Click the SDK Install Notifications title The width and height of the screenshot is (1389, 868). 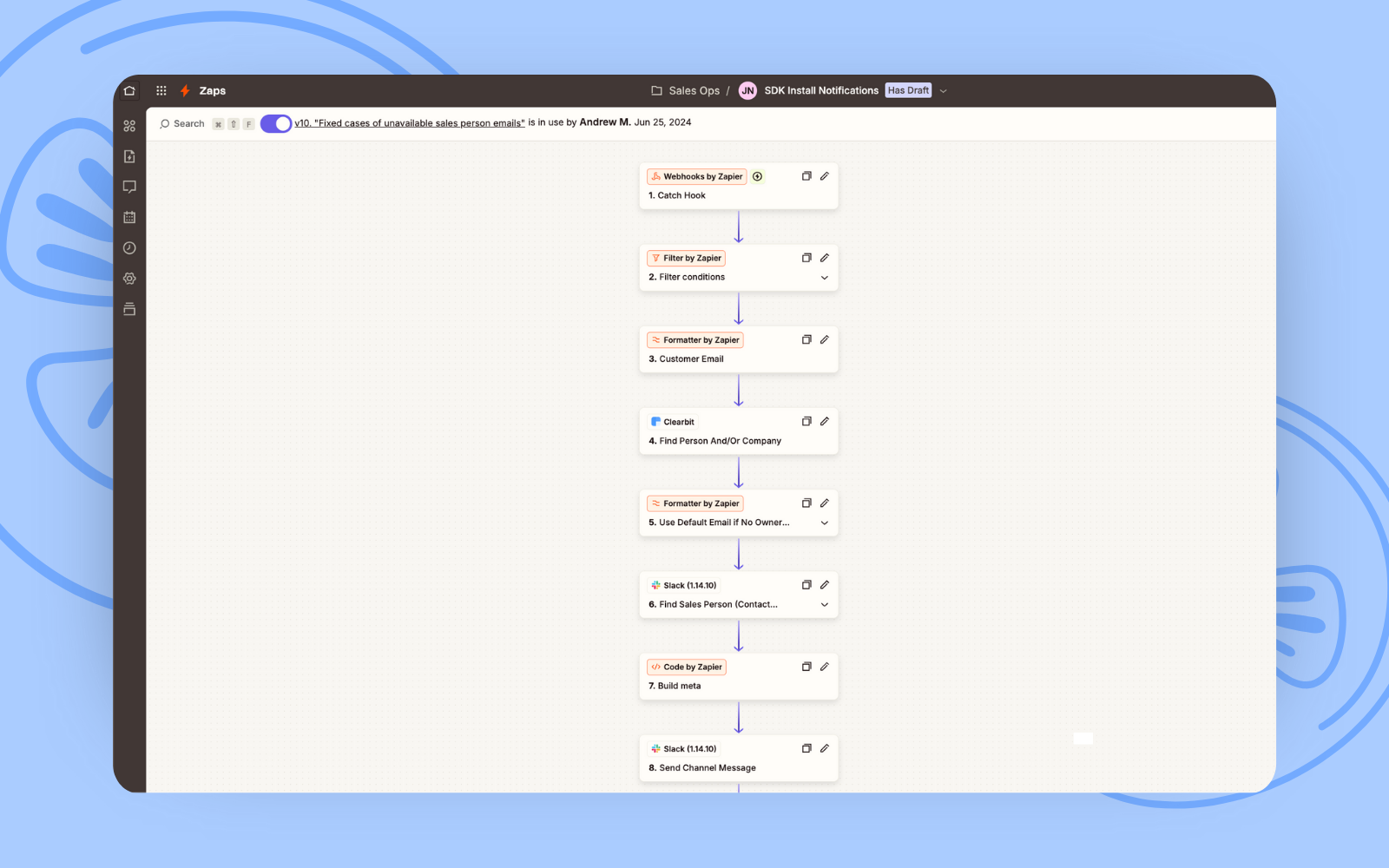click(821, 90)
